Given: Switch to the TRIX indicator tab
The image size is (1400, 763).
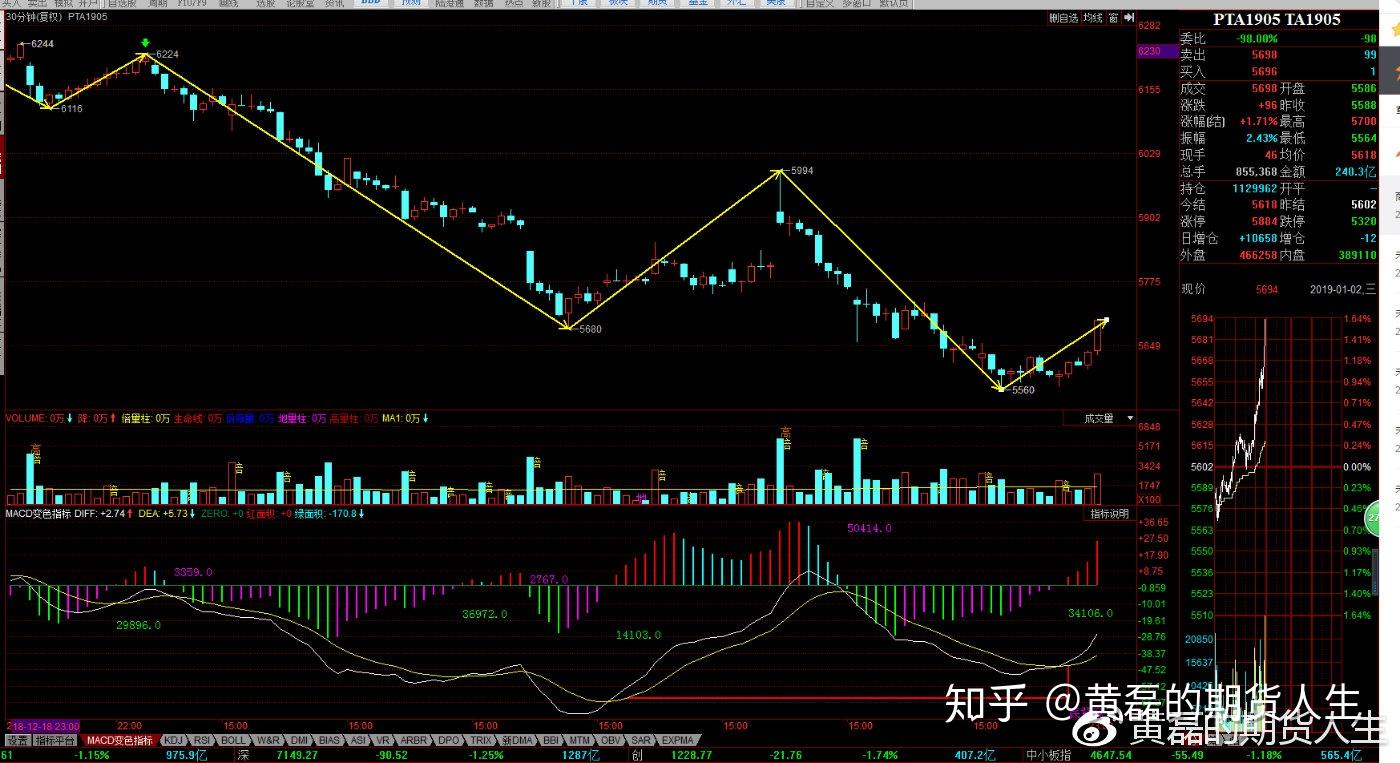Looking at the screenshot, I should tap(481, 741).
